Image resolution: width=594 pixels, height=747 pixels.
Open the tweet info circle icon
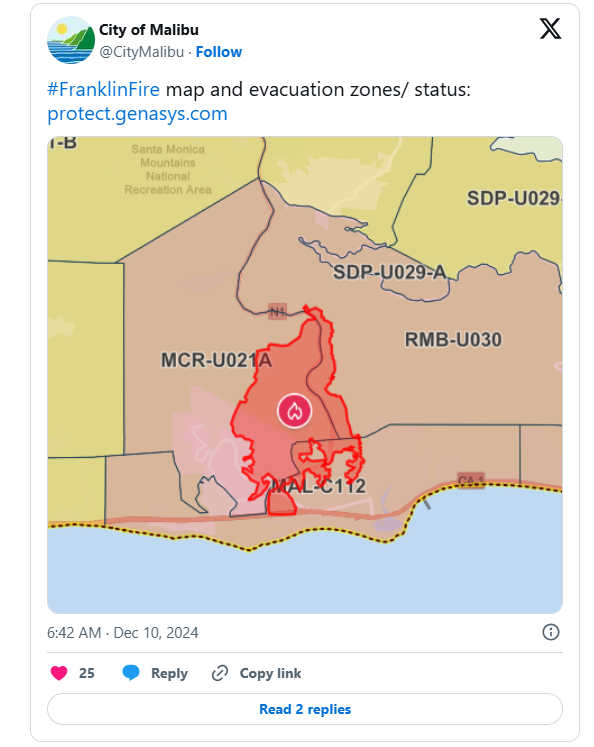point(551,632)
